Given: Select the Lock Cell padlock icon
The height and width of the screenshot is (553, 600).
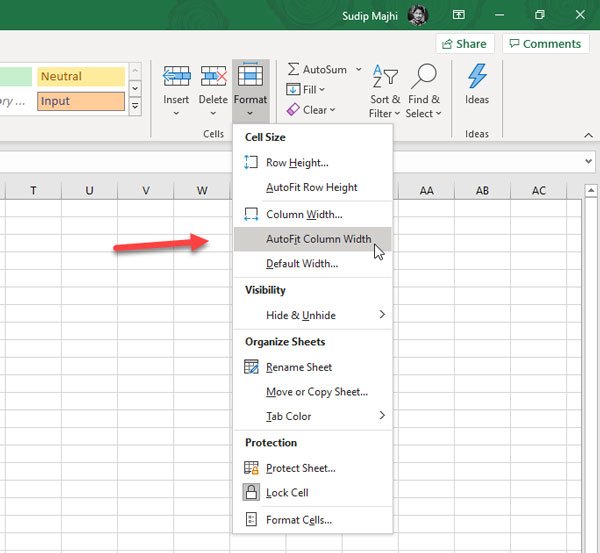Looking at the screenshot, I should tap(251, 493).
